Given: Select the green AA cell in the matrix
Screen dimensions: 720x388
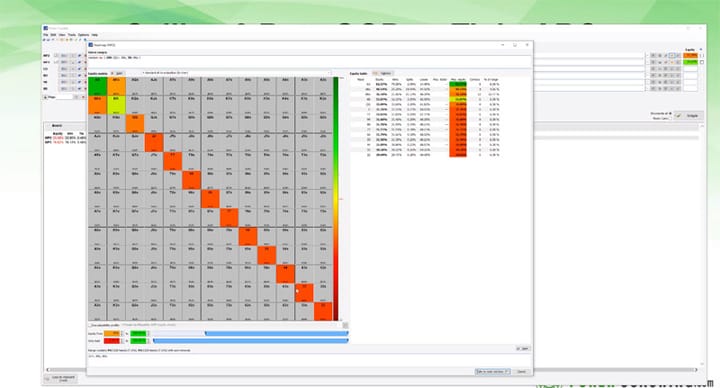Looking at the screenshot, I should pos(97,86).
